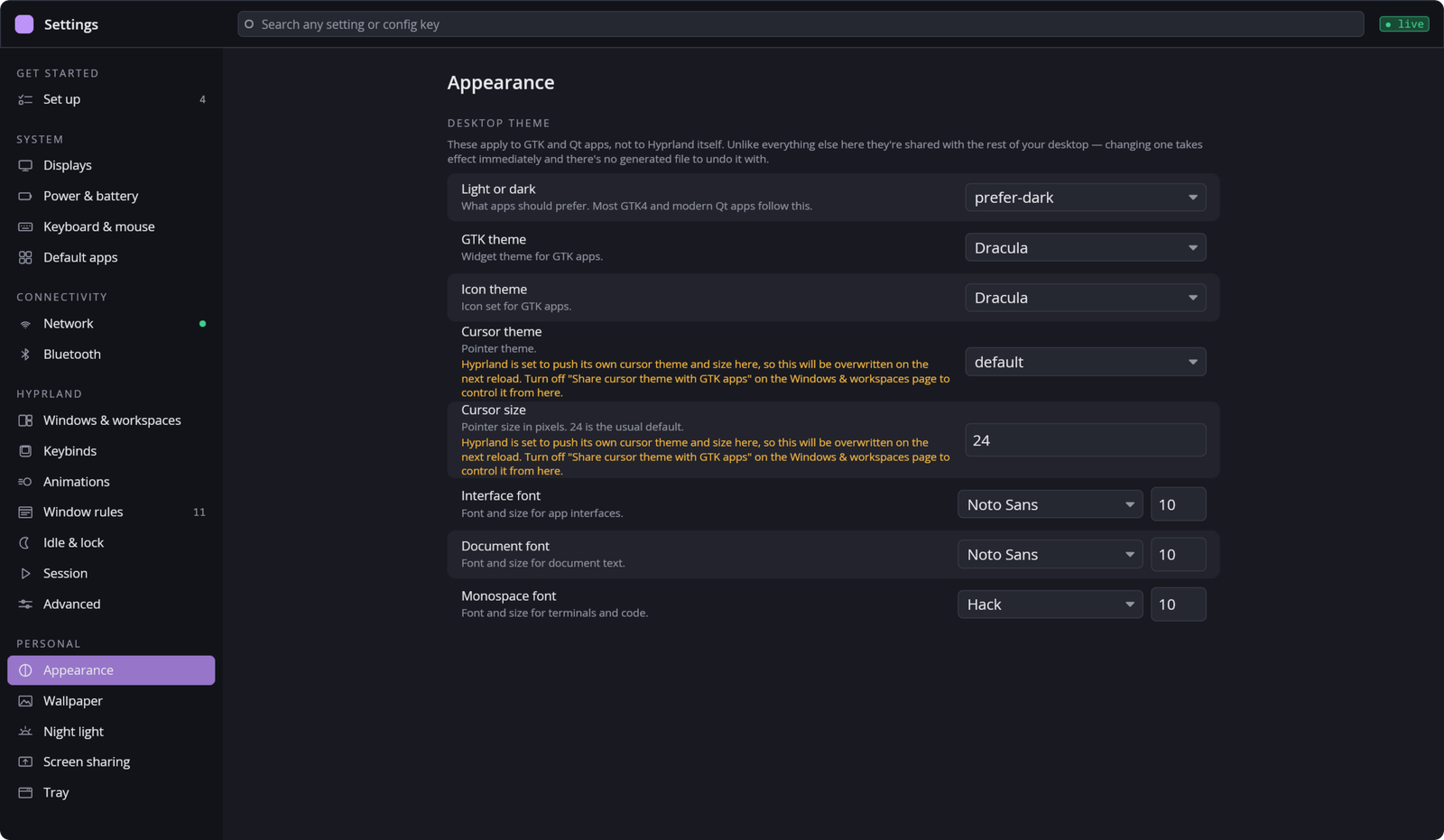Click the Wallpaper image icon
1444x840 pixels.
tap(25, 701)
